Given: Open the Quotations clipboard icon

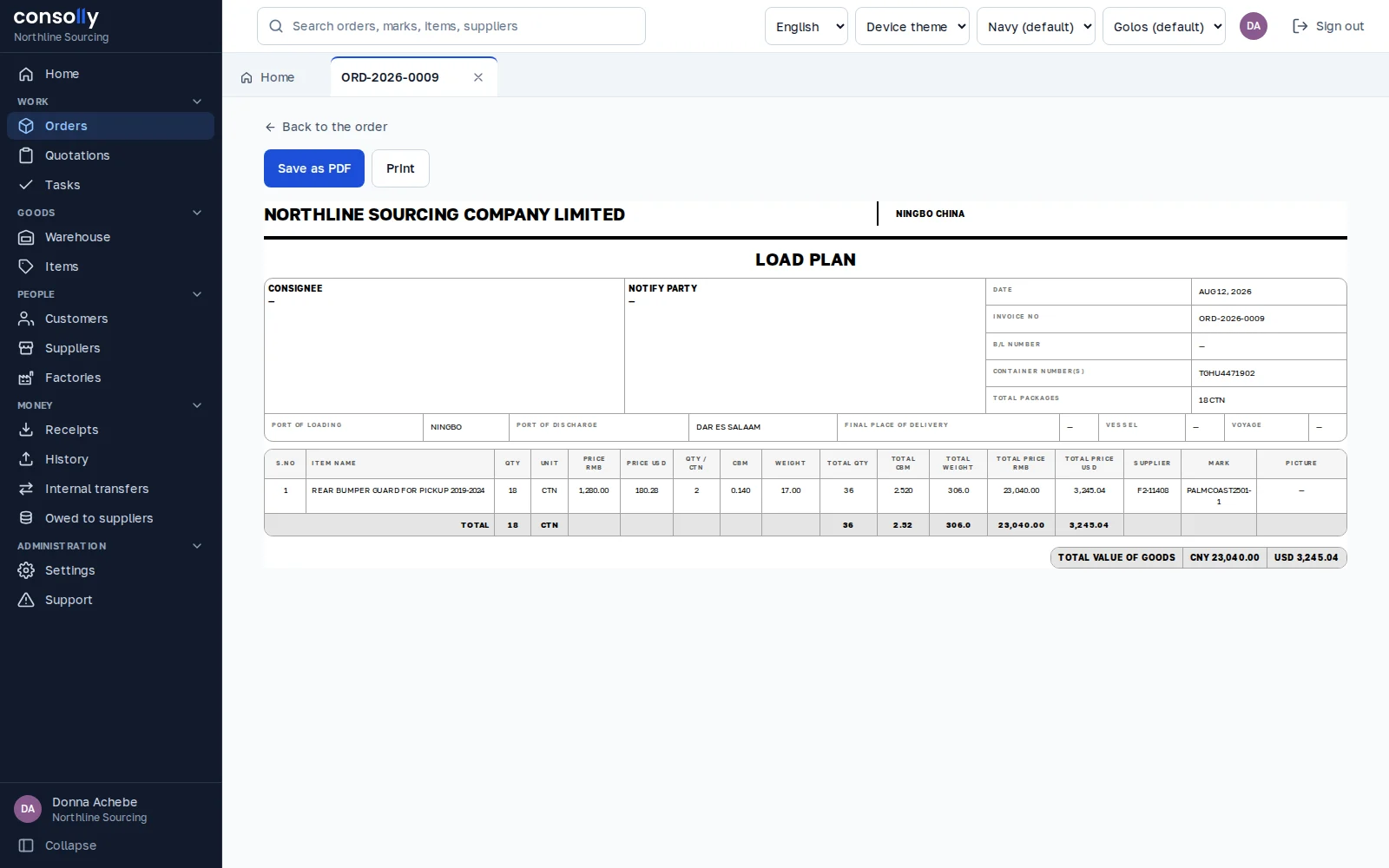Looking at the screenshot, I should point(26,155).
